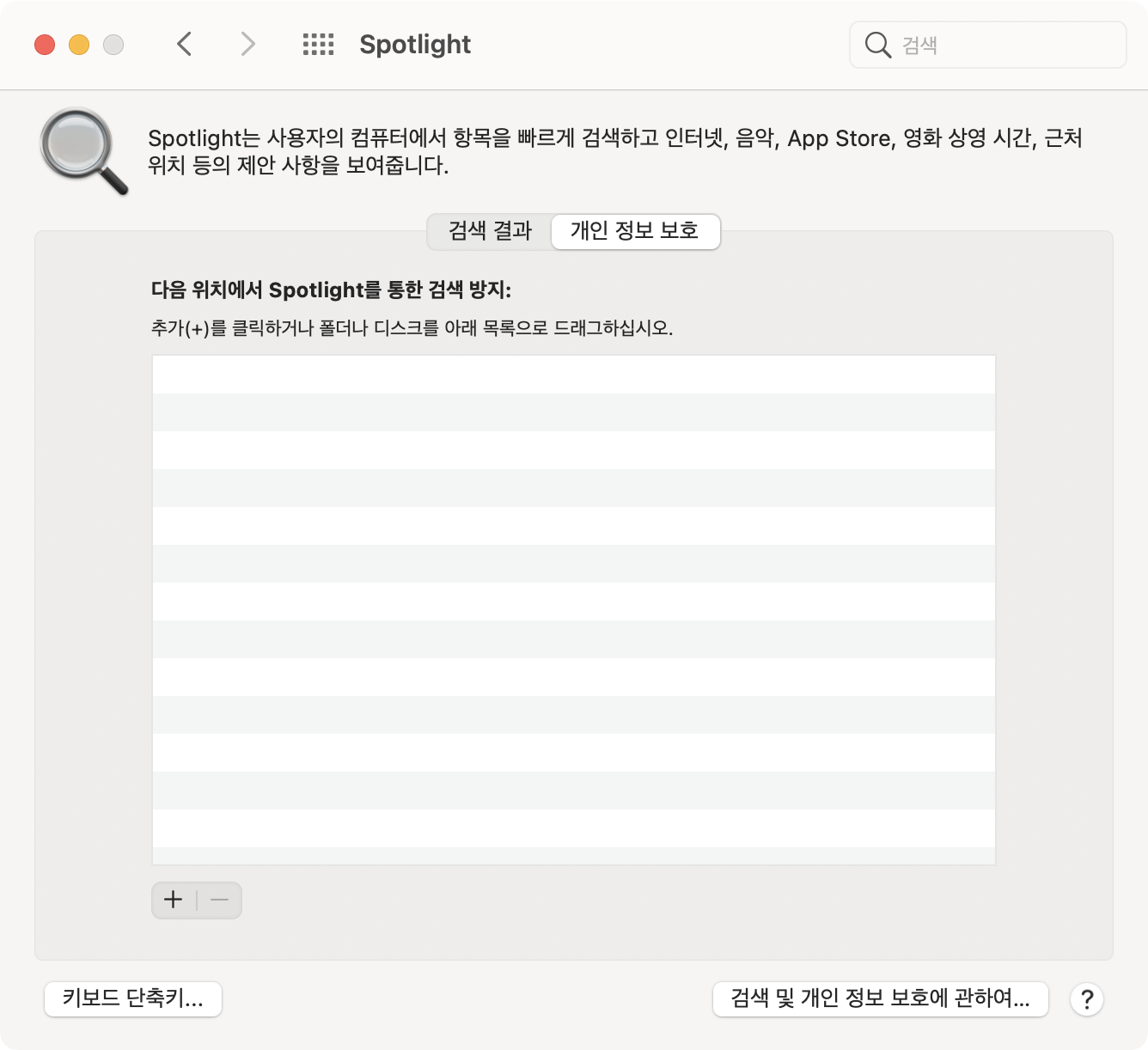Click the '다음 위치에서 Spotlight를 통한 검색 방지:' heading

[x=331, y=290]
